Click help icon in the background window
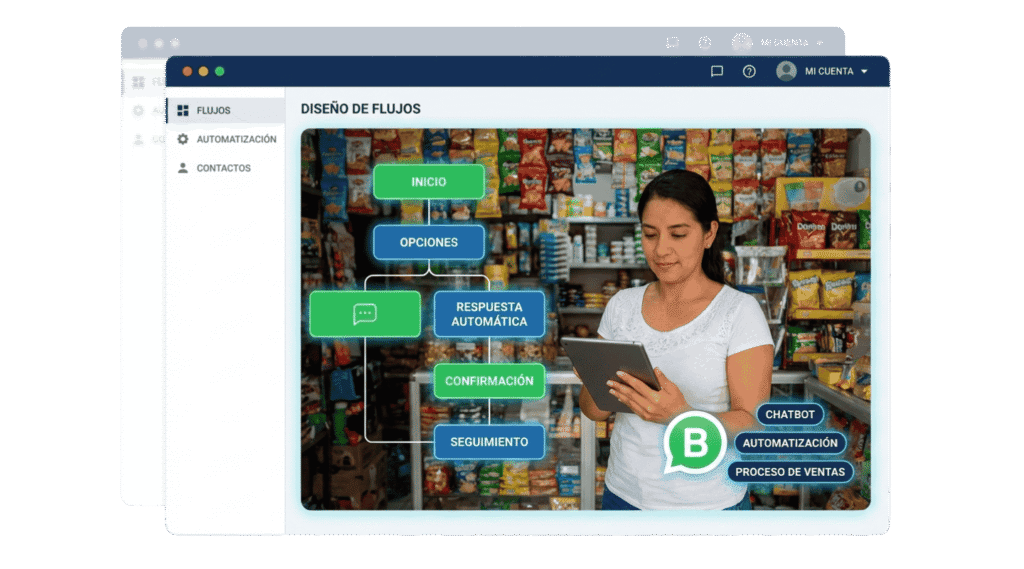 705,42
